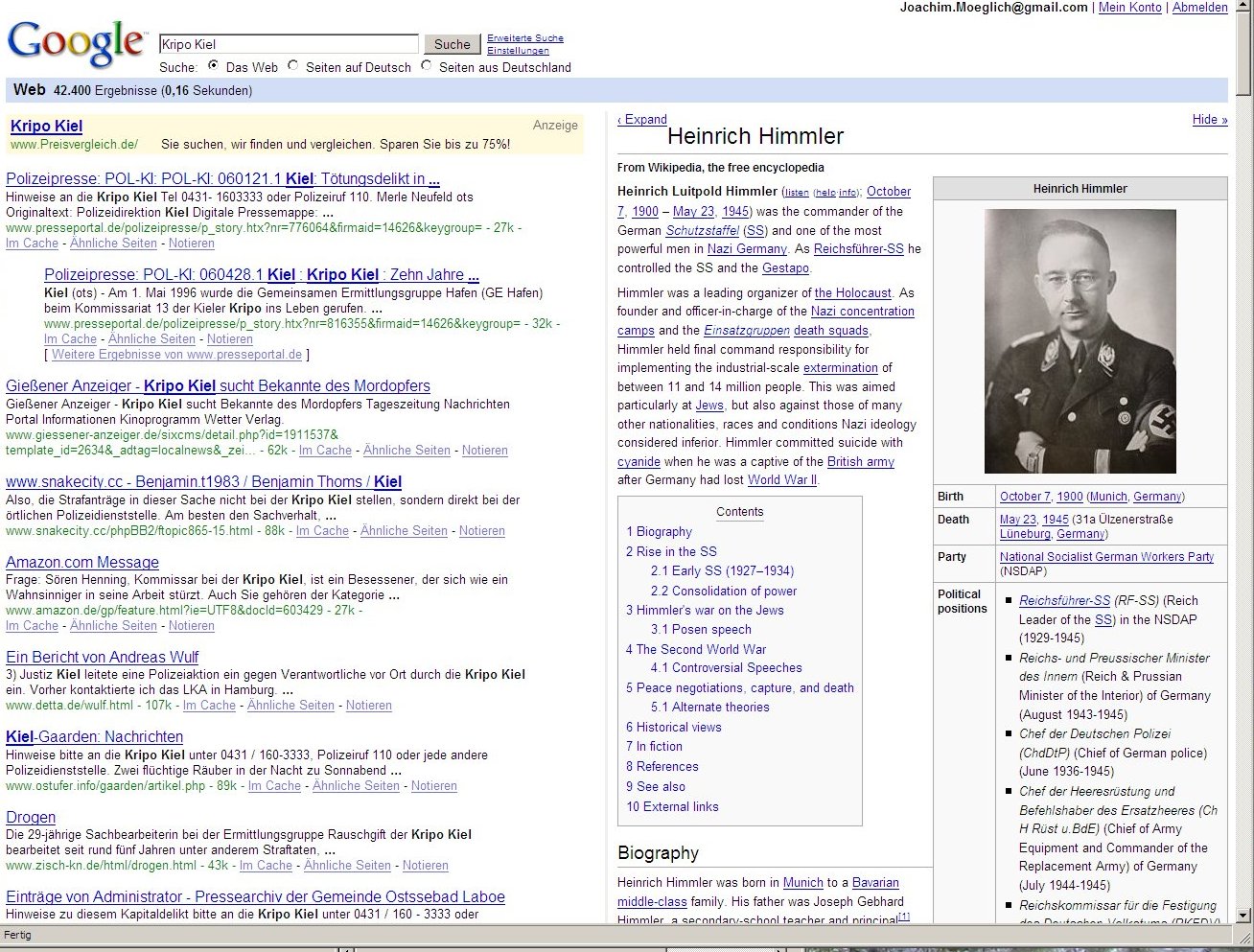The image size is (1254, 952).
Task: Expand the Wikipedia preview panel
Action: [x=642, y=120]
